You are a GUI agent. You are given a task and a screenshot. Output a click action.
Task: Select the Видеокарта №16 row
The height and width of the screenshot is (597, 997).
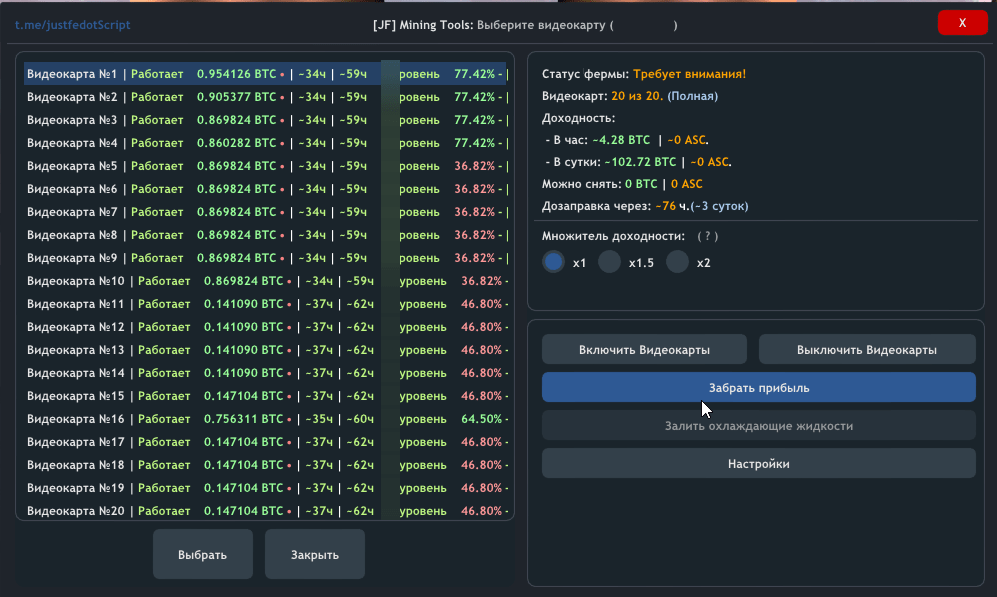click(266, 419)
